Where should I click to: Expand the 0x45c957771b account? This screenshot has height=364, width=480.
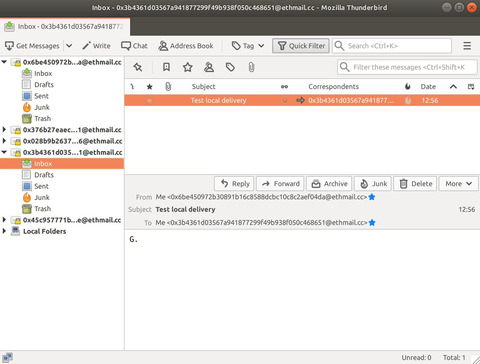tap(4, 220)
